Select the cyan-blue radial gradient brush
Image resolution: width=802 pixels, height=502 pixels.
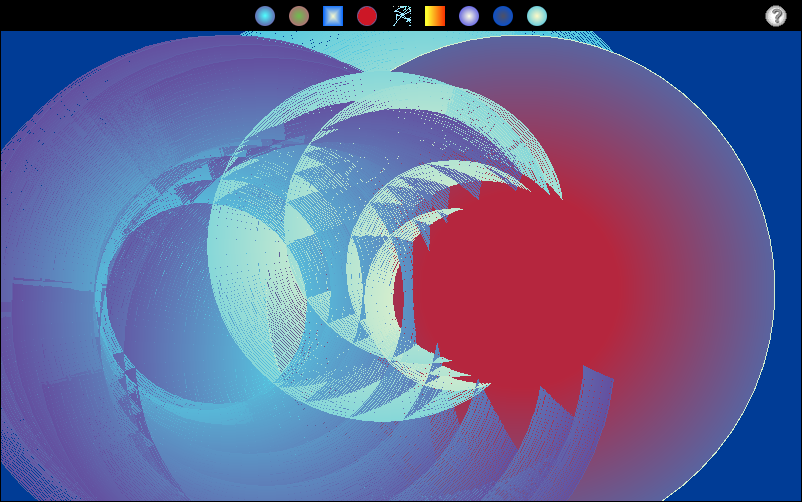coord(265,16)
